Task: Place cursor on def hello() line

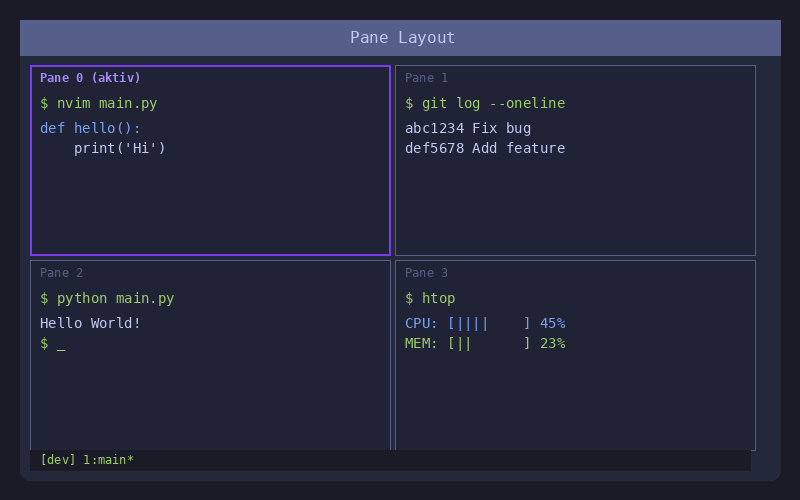Action: [x=90, y=128]
